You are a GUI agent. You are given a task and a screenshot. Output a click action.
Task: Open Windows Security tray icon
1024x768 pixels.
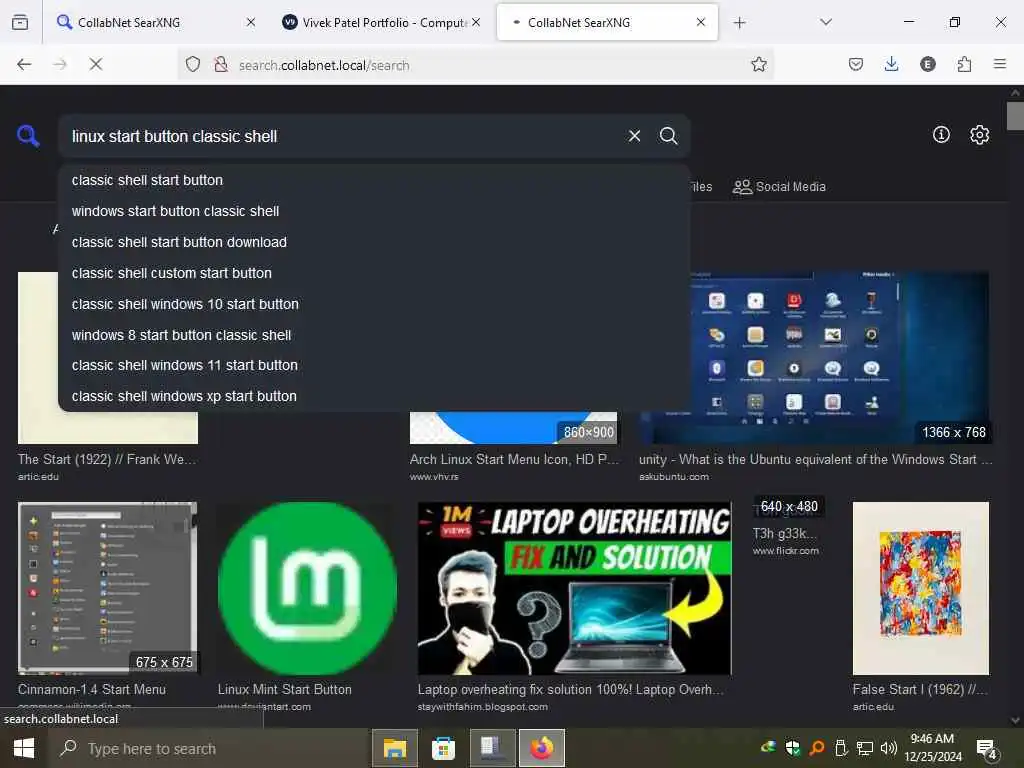[793, 748]
